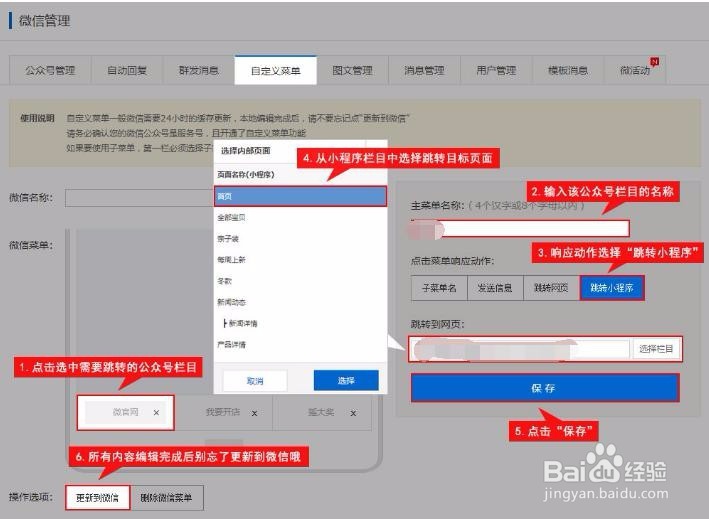Go to the 图文管理 tab
The image size is (709, 519).
tap(352, 71)
